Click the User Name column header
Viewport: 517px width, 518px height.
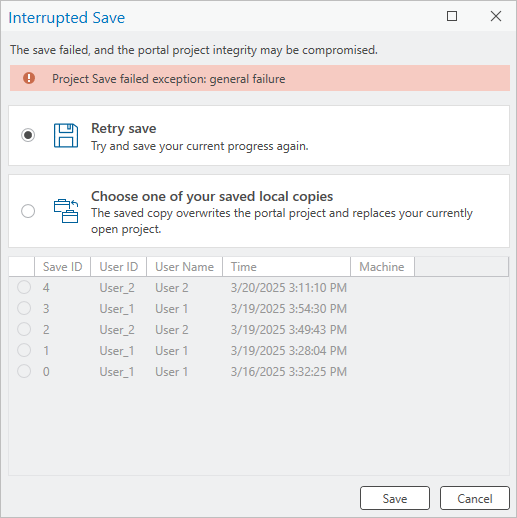coord(184,267)
